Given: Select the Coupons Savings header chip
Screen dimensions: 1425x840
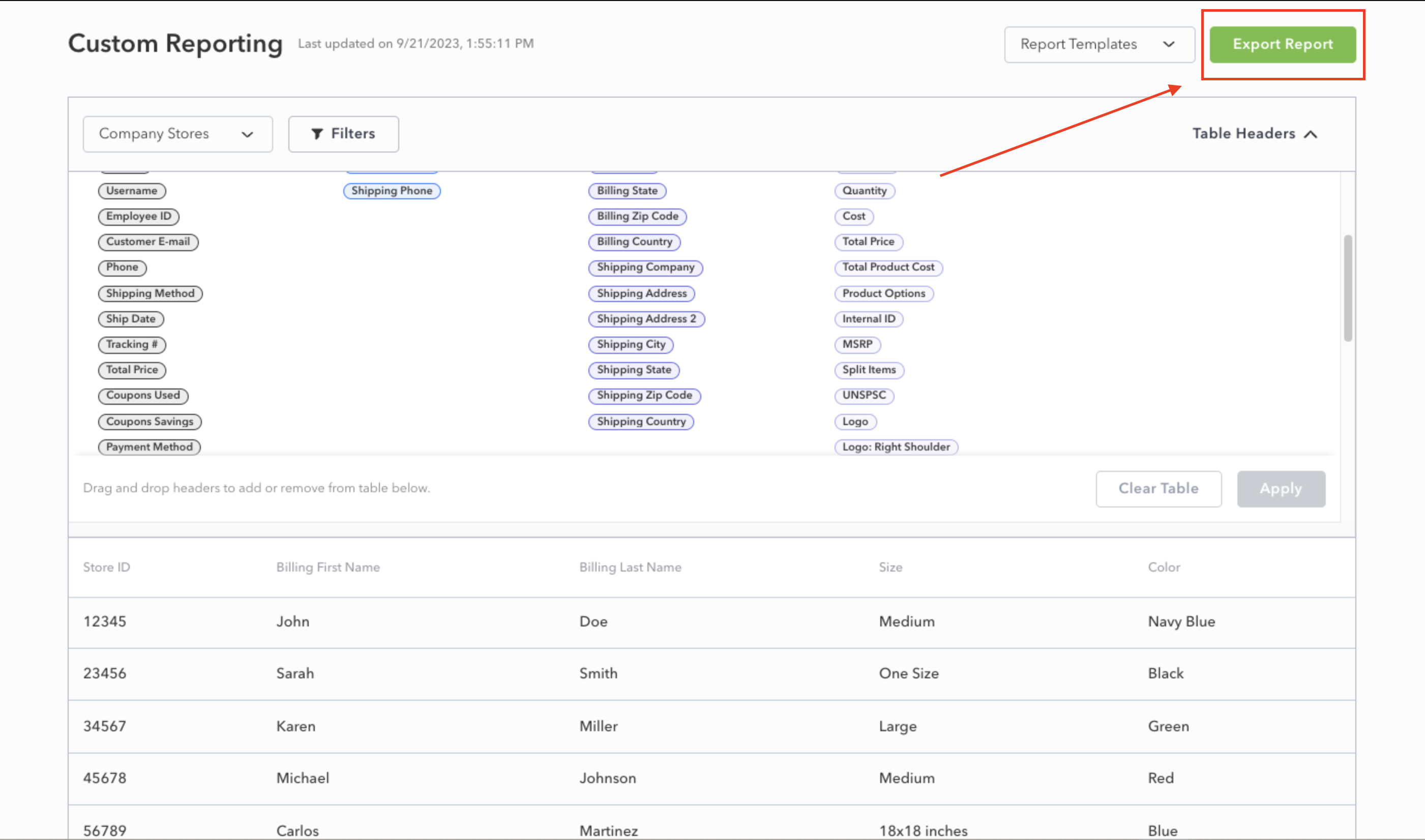Looking at the screenshot, I should pos(150,421).
